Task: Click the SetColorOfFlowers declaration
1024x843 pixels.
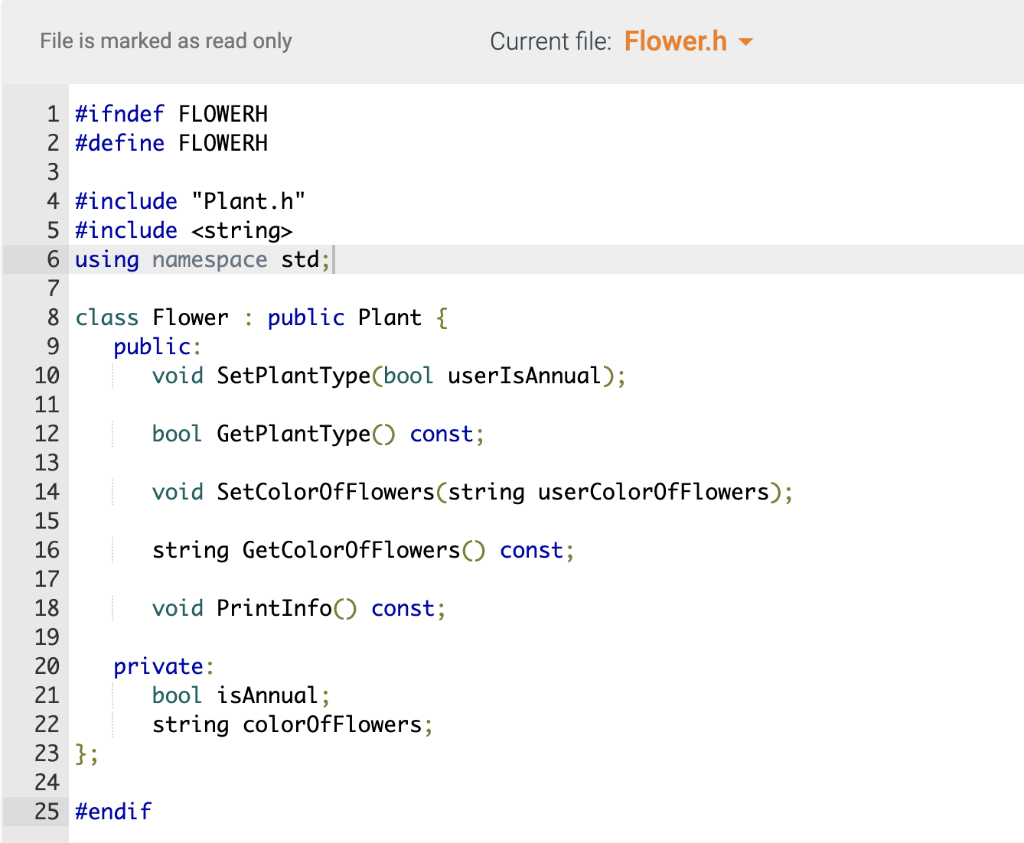Action: coord(472,492)
